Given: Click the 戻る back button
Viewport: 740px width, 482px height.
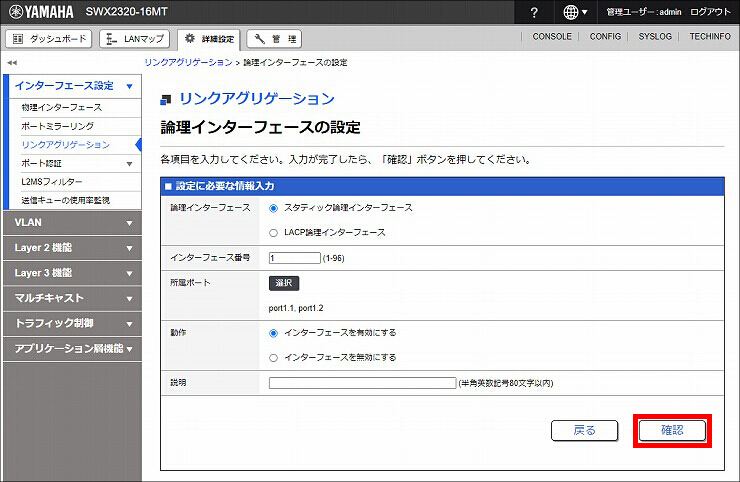Looking at the screenshot, I should click(584, 430).
